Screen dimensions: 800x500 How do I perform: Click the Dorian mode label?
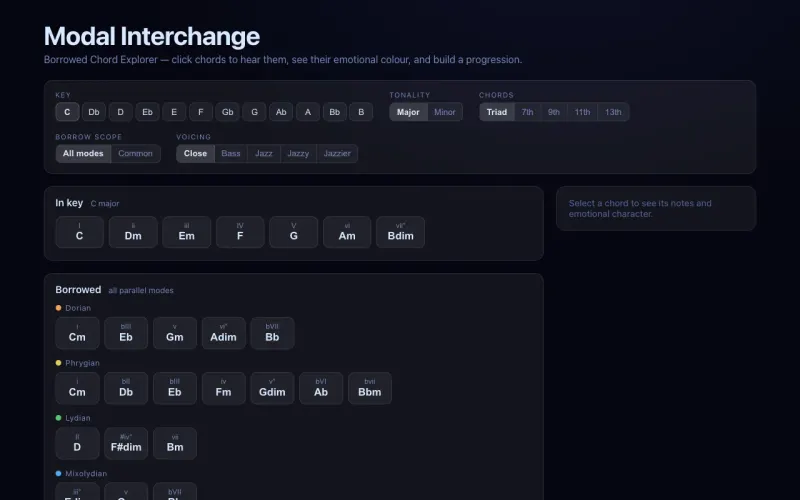[78, 308]
